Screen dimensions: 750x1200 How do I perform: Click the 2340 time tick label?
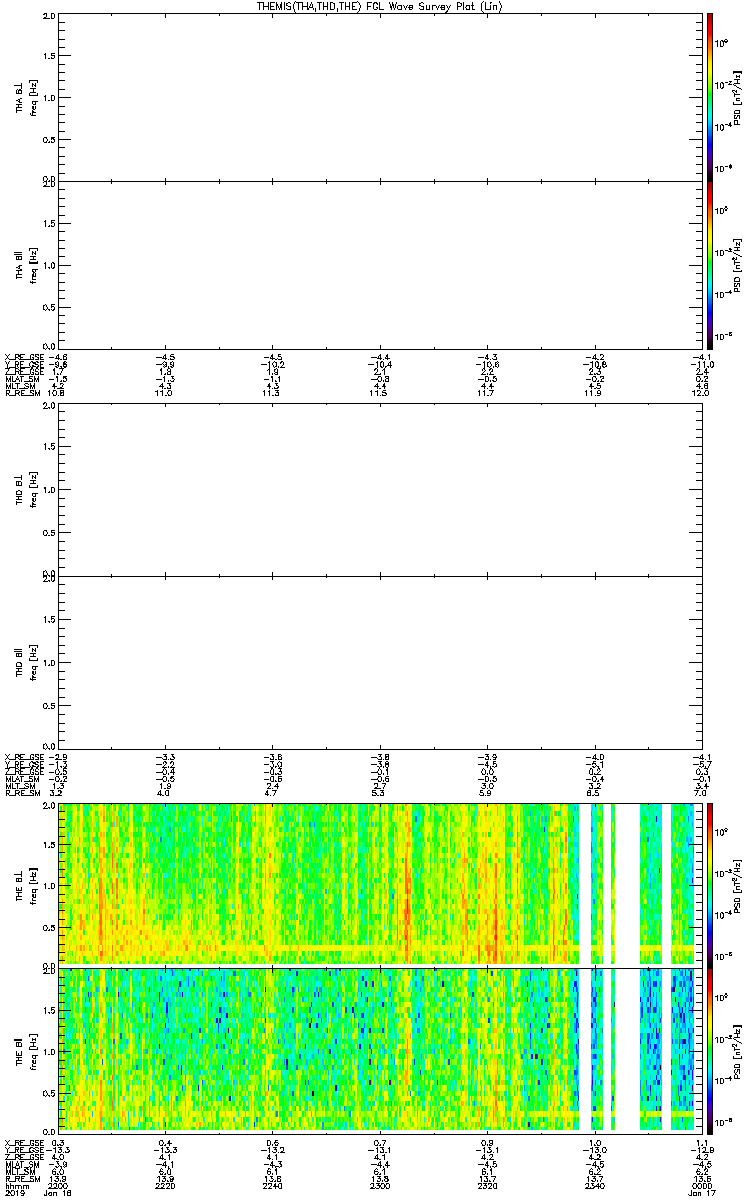coord(594,1185)
